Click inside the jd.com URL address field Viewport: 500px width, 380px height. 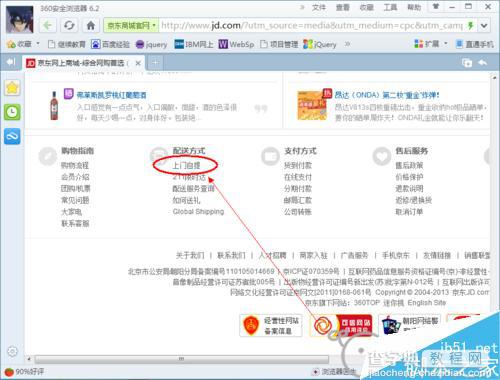(312, 25)
